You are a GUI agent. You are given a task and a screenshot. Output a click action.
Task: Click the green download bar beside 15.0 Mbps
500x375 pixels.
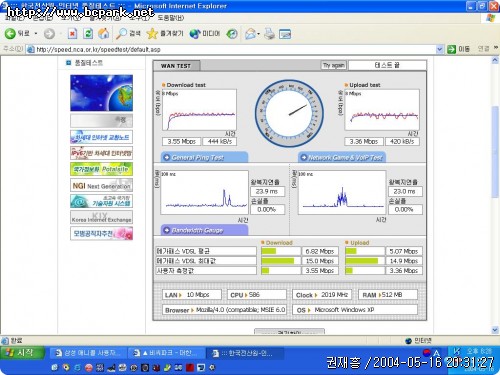pos(278,261)
